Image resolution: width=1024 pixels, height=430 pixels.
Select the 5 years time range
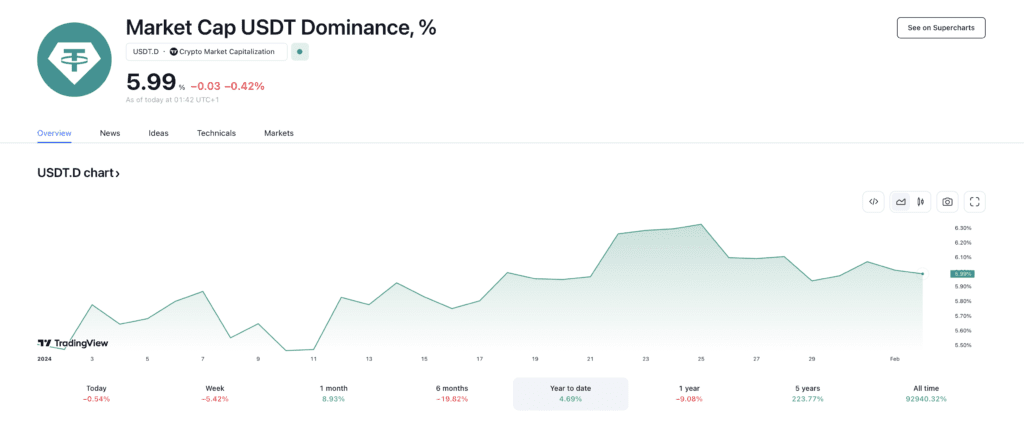click(x=806, y=393)
